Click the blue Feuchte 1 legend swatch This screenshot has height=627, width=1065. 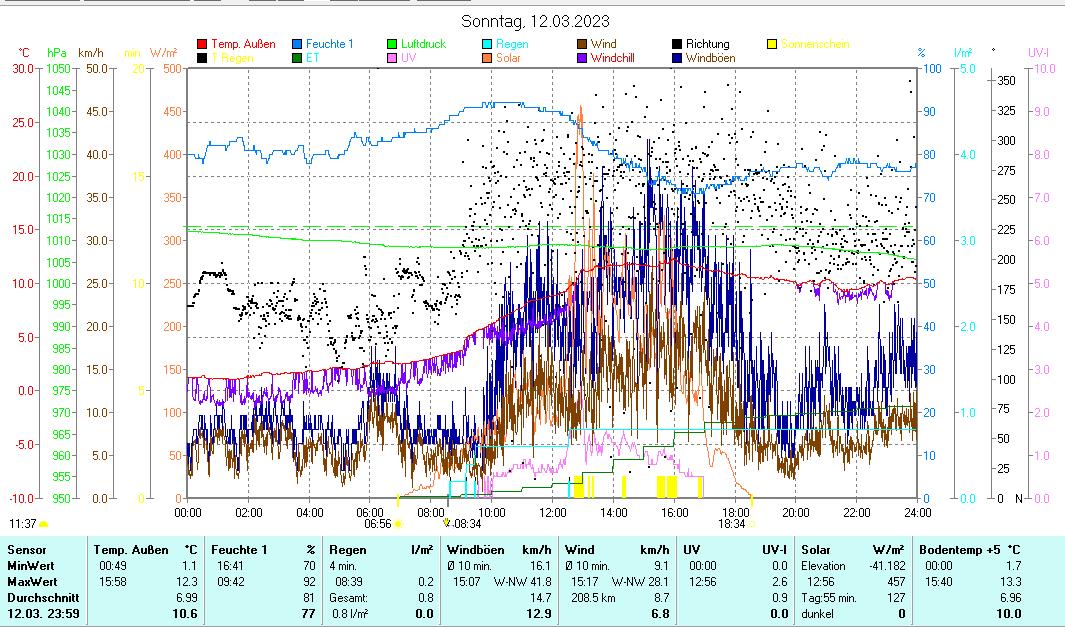click(x=297, y=44)
